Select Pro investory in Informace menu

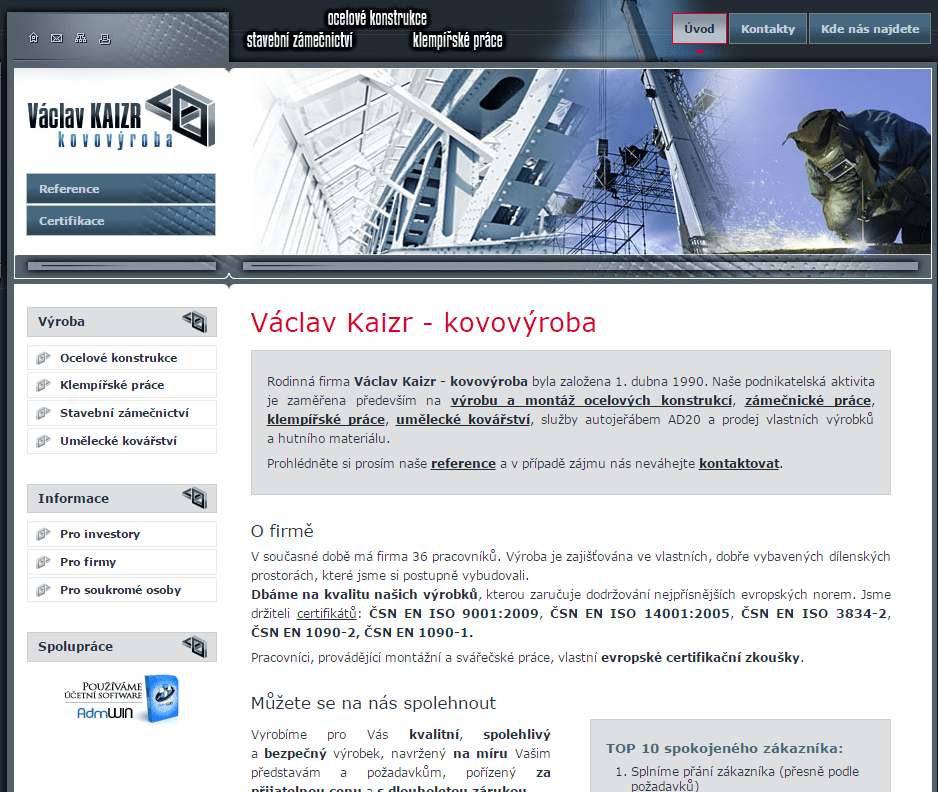100,534
